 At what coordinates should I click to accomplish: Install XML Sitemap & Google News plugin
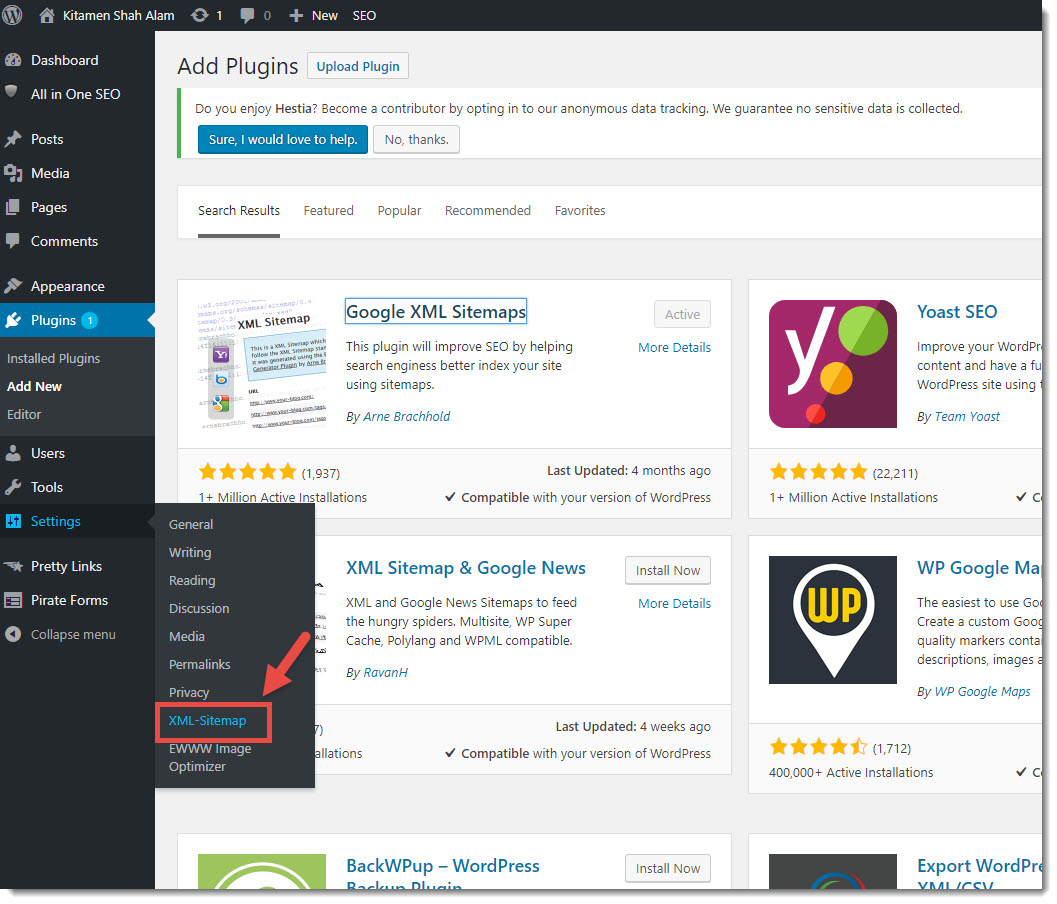click(x=667, y=570)
